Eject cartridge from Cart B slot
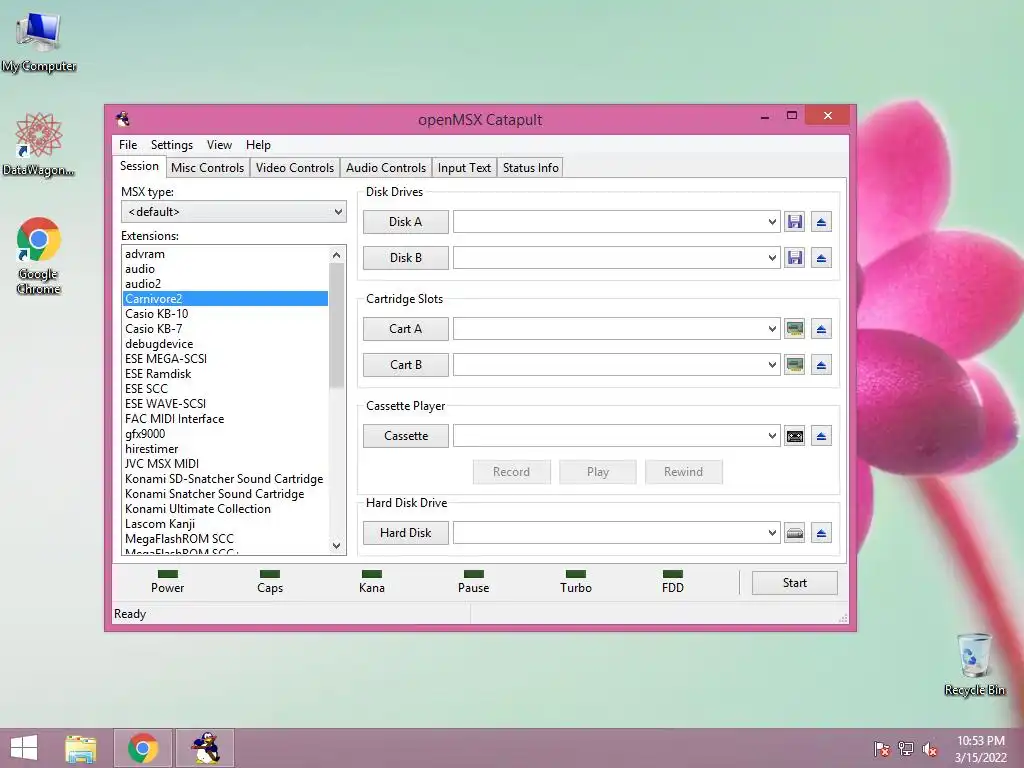 point(821,365)
